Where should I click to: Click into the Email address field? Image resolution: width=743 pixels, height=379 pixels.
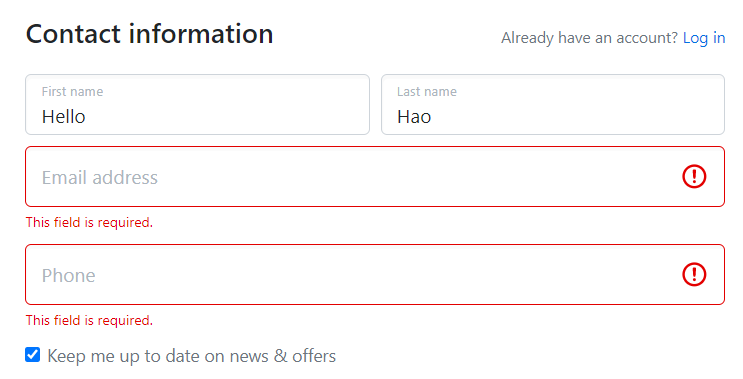coord(375,177)
